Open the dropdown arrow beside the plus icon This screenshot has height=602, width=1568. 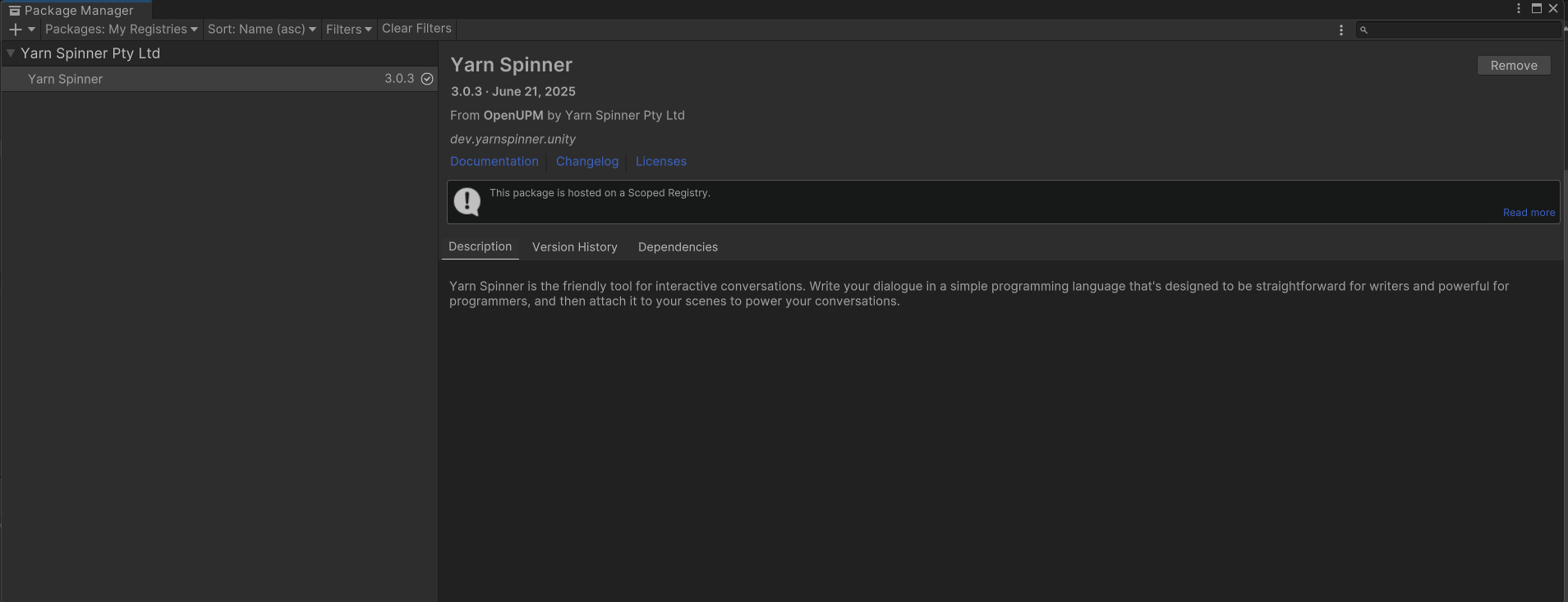[31, 30]
